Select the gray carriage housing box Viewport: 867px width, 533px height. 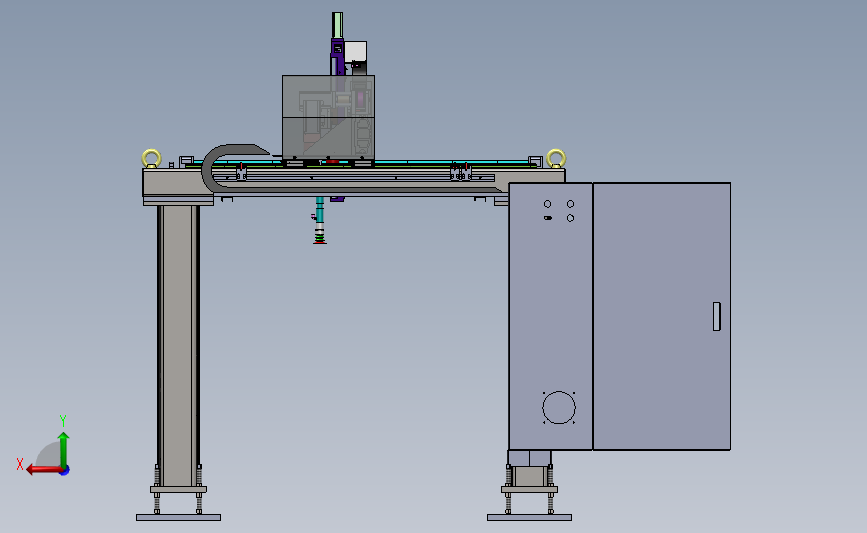[328, 117]
